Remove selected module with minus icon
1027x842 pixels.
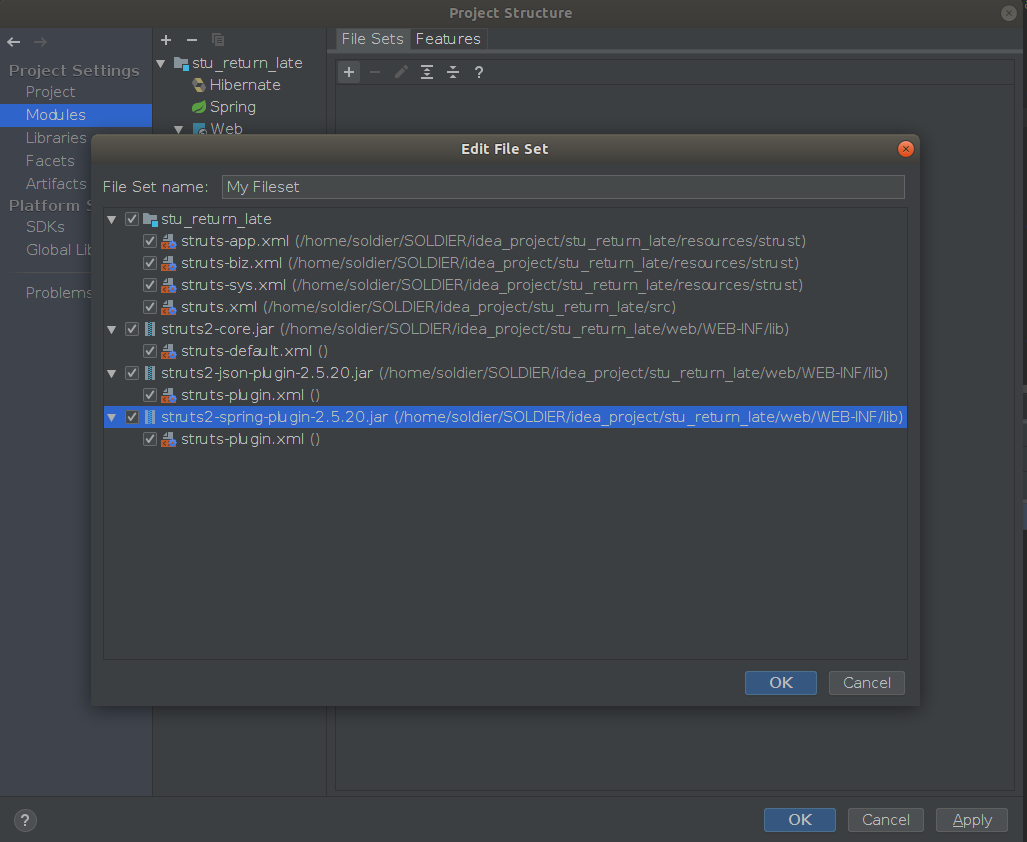[192, 40]
